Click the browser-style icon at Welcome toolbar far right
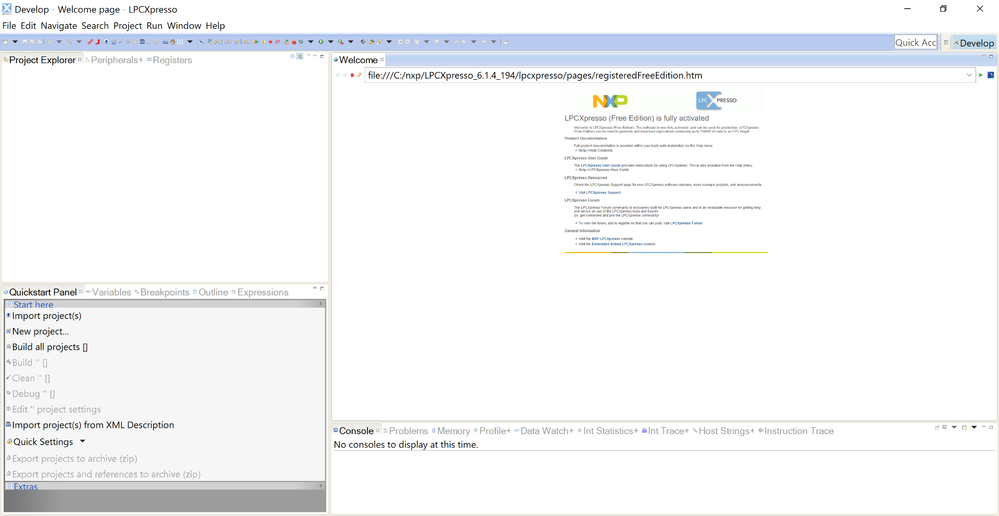The height and width of the screenshot is (516, 999). click(x=991, y=75)
